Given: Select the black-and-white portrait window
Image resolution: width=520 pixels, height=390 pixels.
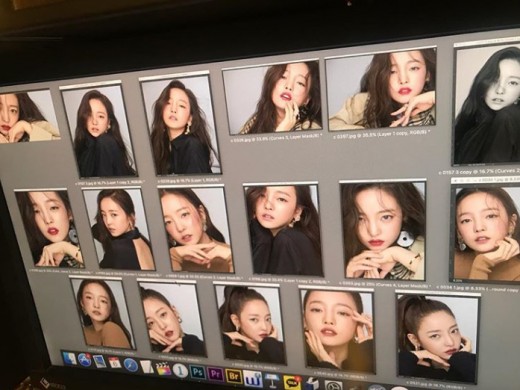Looking at the screenshot, I should [487, 105].
